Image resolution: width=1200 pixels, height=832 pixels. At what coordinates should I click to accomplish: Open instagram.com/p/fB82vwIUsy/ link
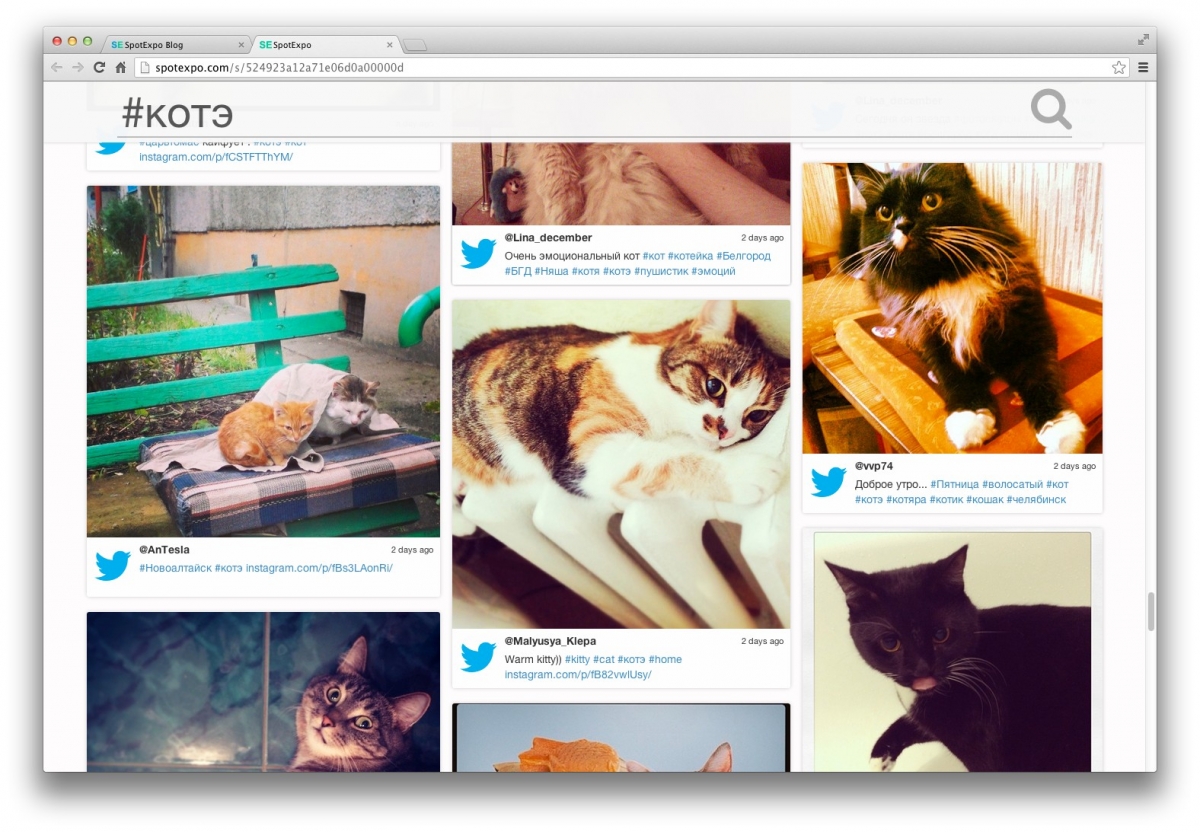[578, 675]
